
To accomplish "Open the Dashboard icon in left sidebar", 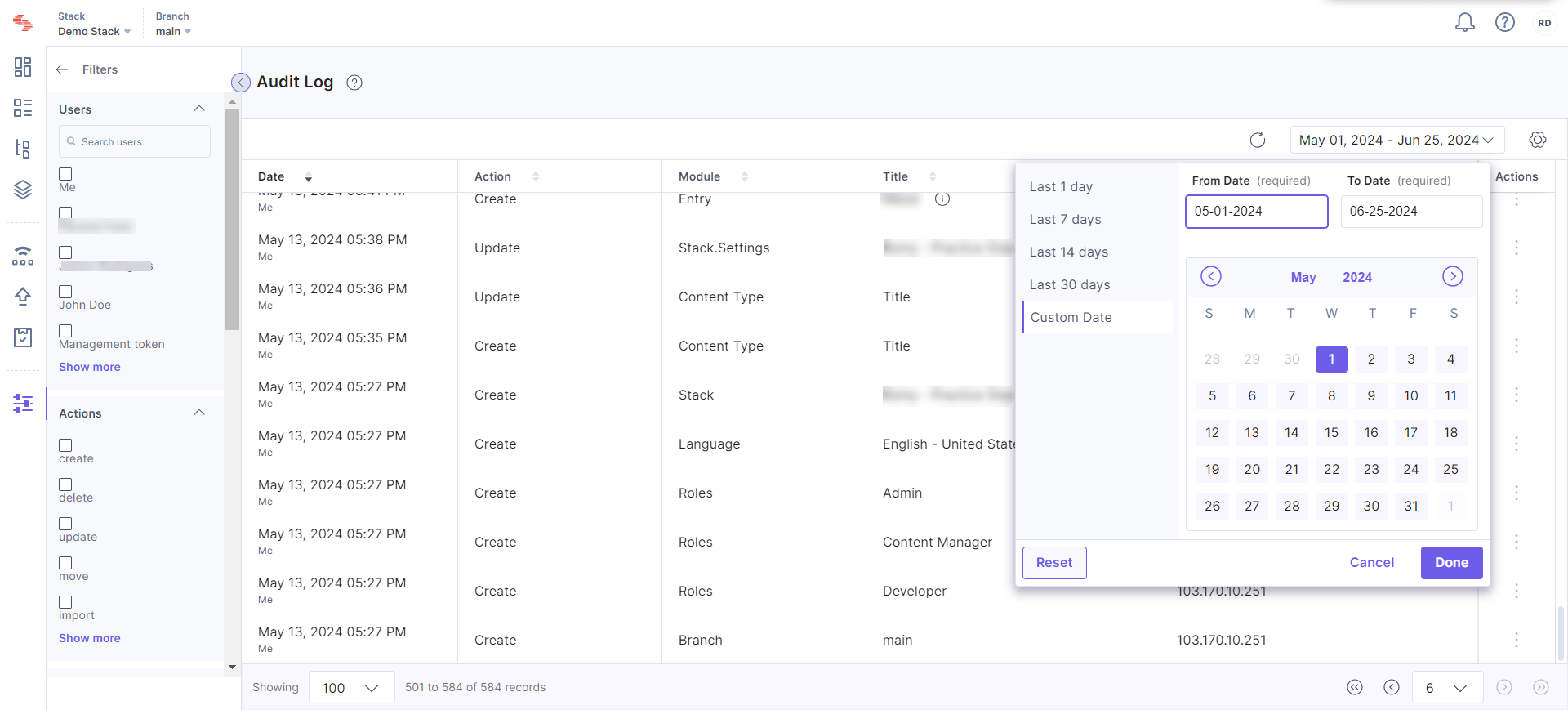I will pyautogui.click(x=23, y=67).
